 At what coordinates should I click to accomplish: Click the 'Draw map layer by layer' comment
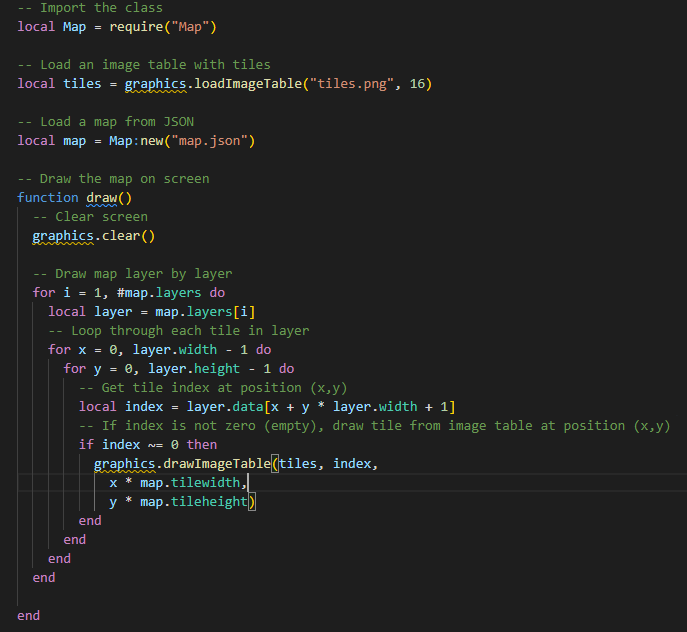pos(133,274)
